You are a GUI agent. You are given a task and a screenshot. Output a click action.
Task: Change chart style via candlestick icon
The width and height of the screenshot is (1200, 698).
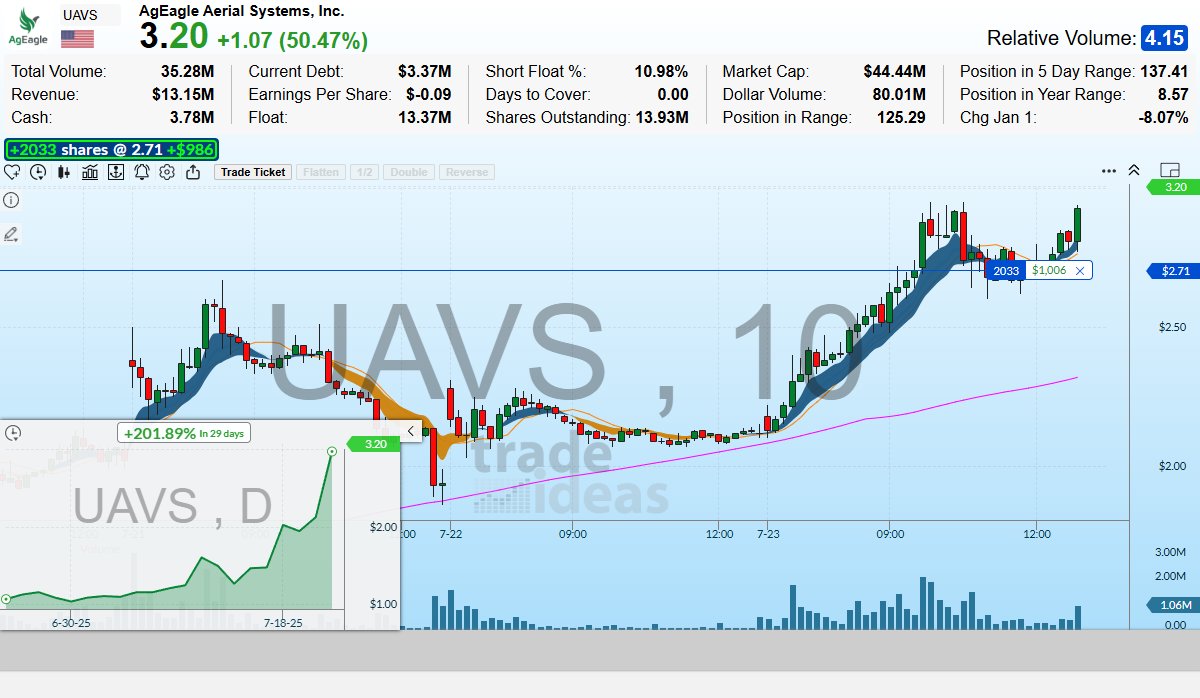64,172
